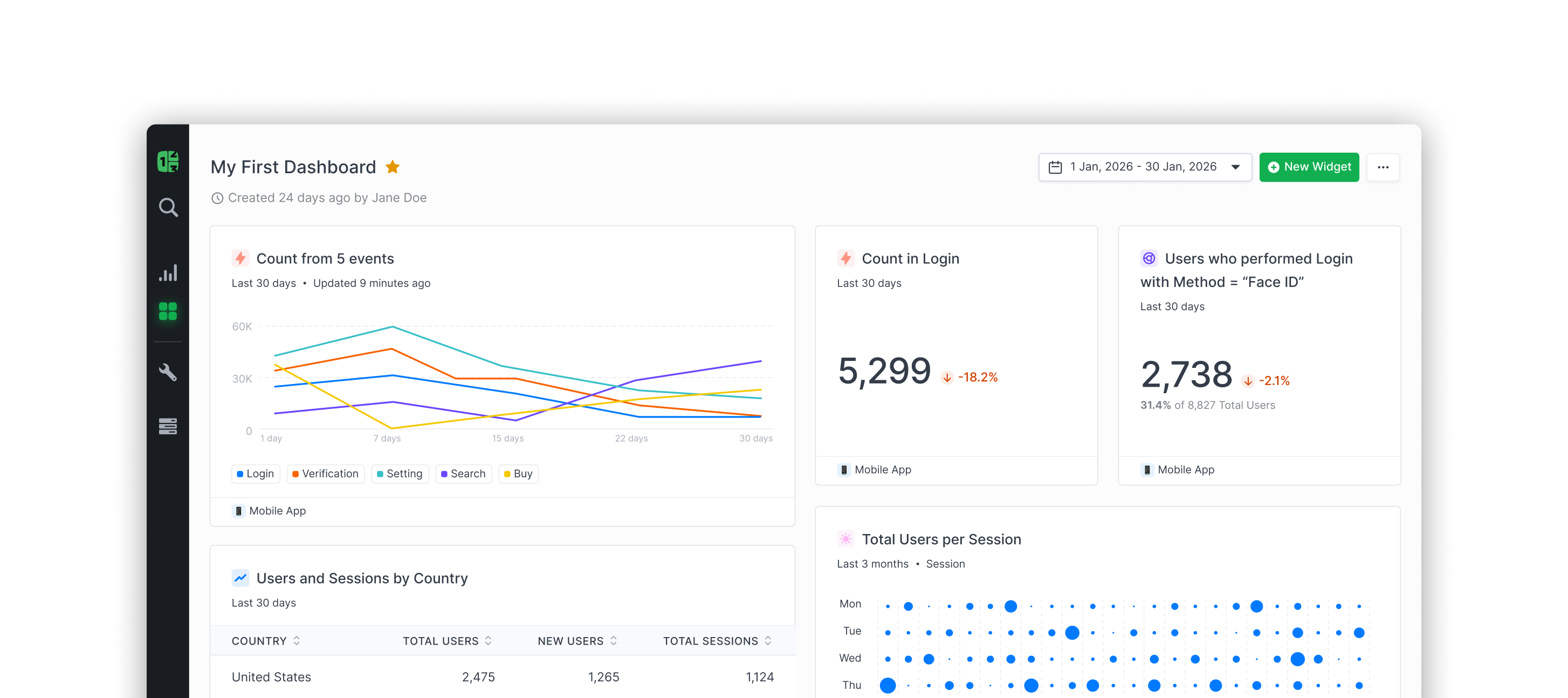Click the 1,124 total sessions cell

tap(760, 676)
